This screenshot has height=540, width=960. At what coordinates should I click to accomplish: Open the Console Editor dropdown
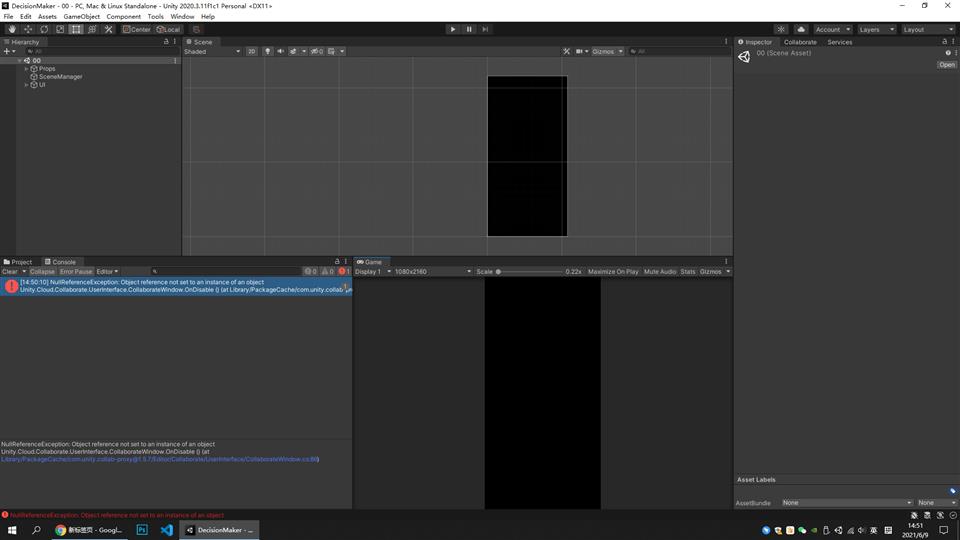(x=107, y=271)
